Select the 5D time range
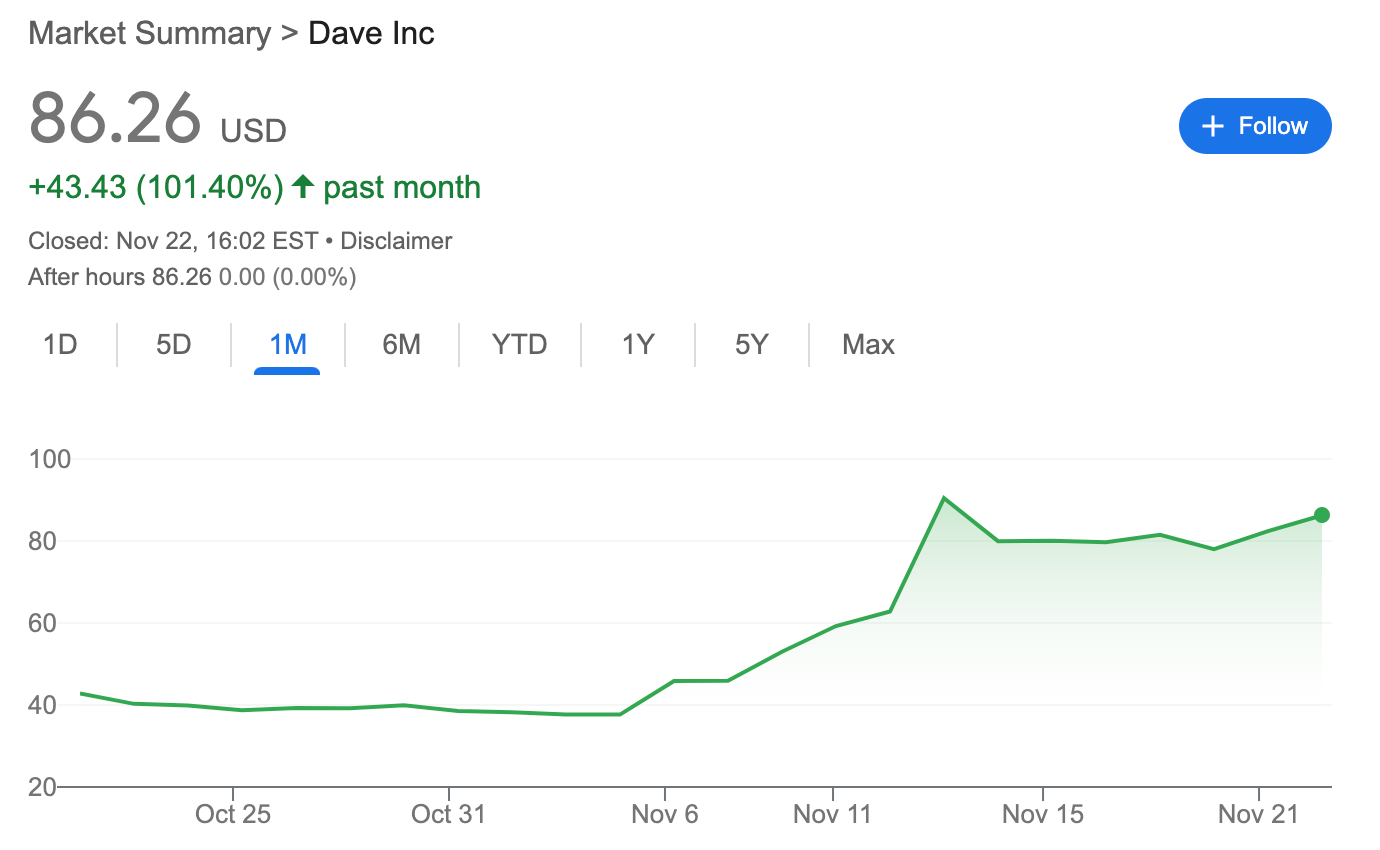Viewport: 1380px width, 850px height. 173,345
